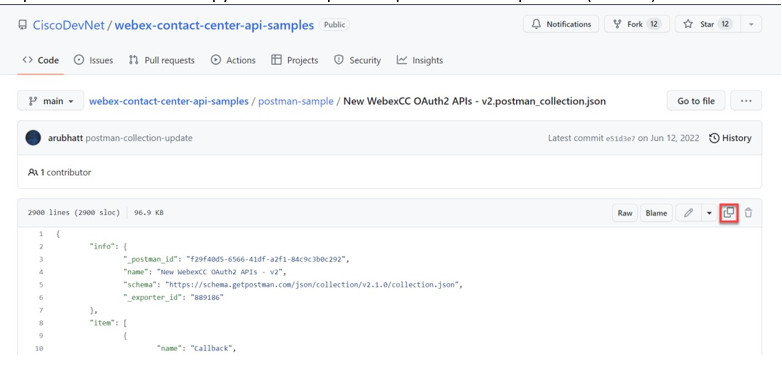Switch to the Actions tab
782x388 pixels.
pos(233,60)
